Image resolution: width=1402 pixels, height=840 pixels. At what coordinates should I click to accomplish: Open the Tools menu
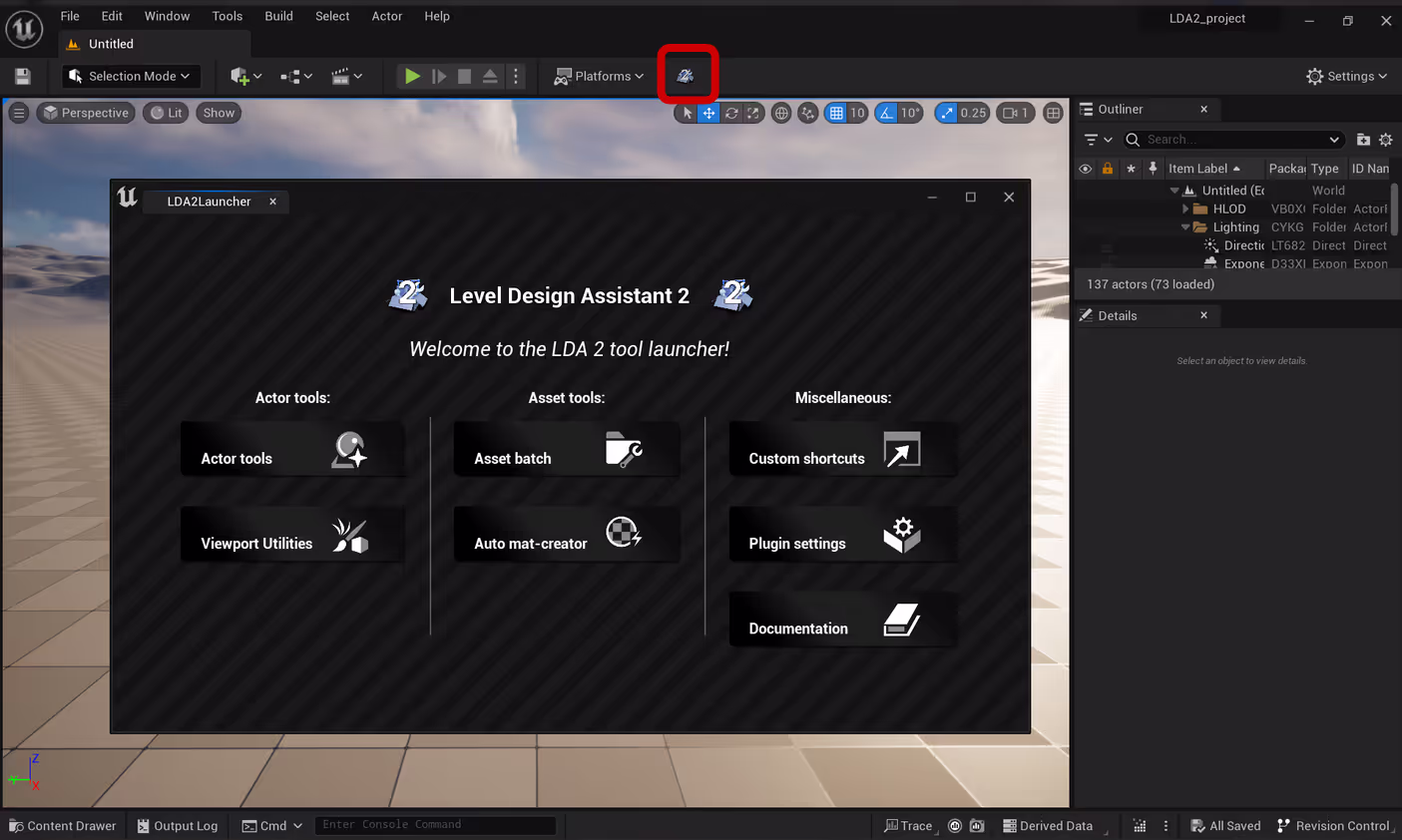pos(228,16)
